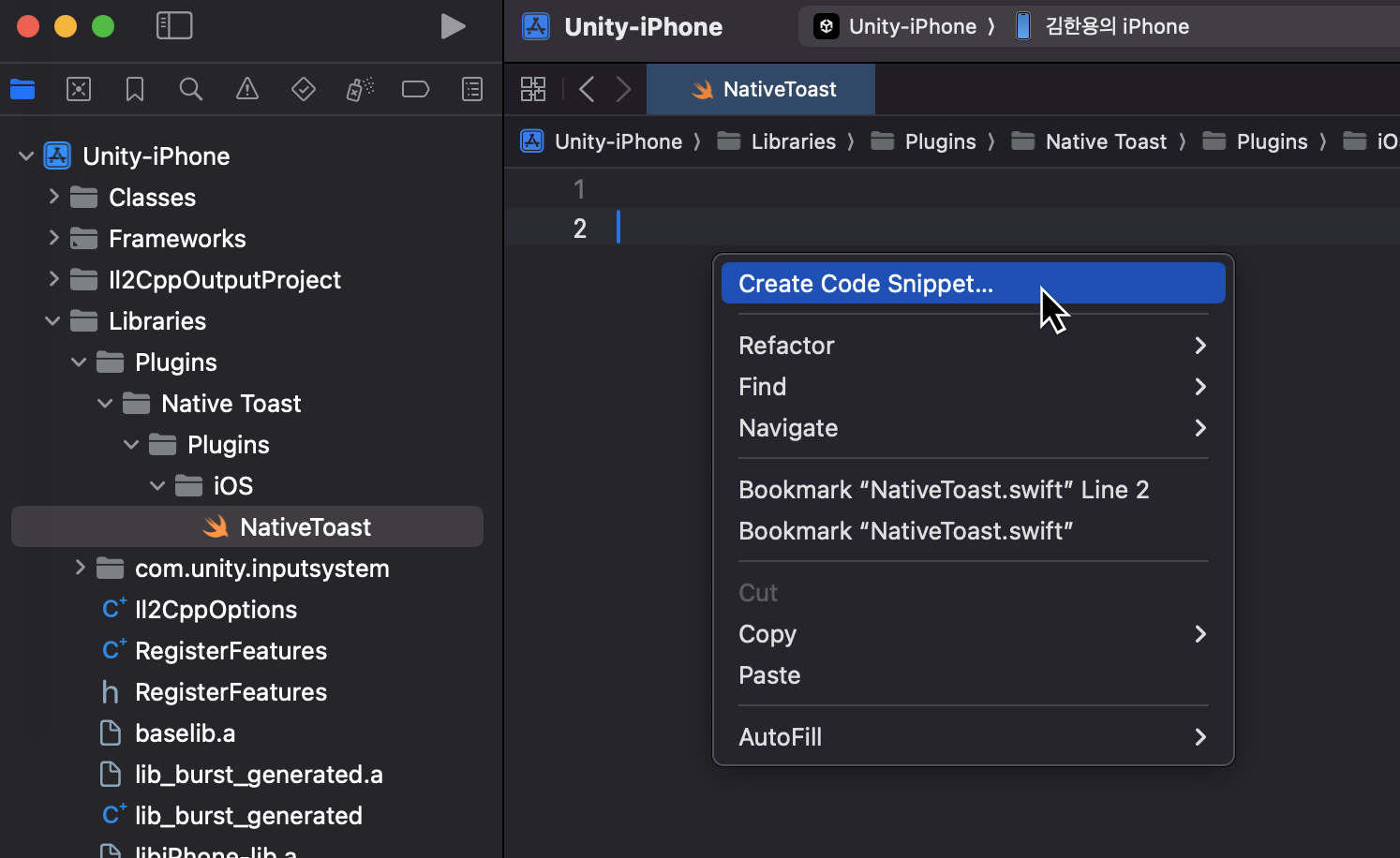The height and width of the screenshot is (858, 1400).
Task: Collapse the Plugins folder under Native Toast
Action: pyautogui.click(x=131, y=444)
